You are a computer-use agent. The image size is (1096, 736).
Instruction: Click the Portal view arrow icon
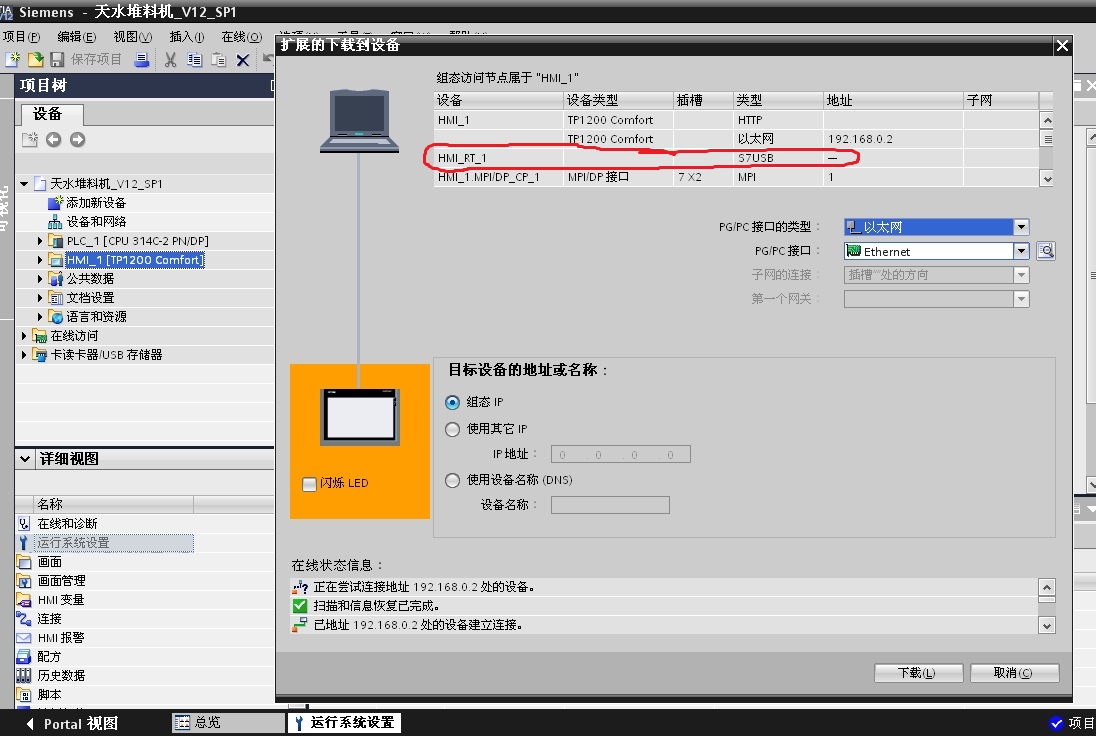pos(29,723)
